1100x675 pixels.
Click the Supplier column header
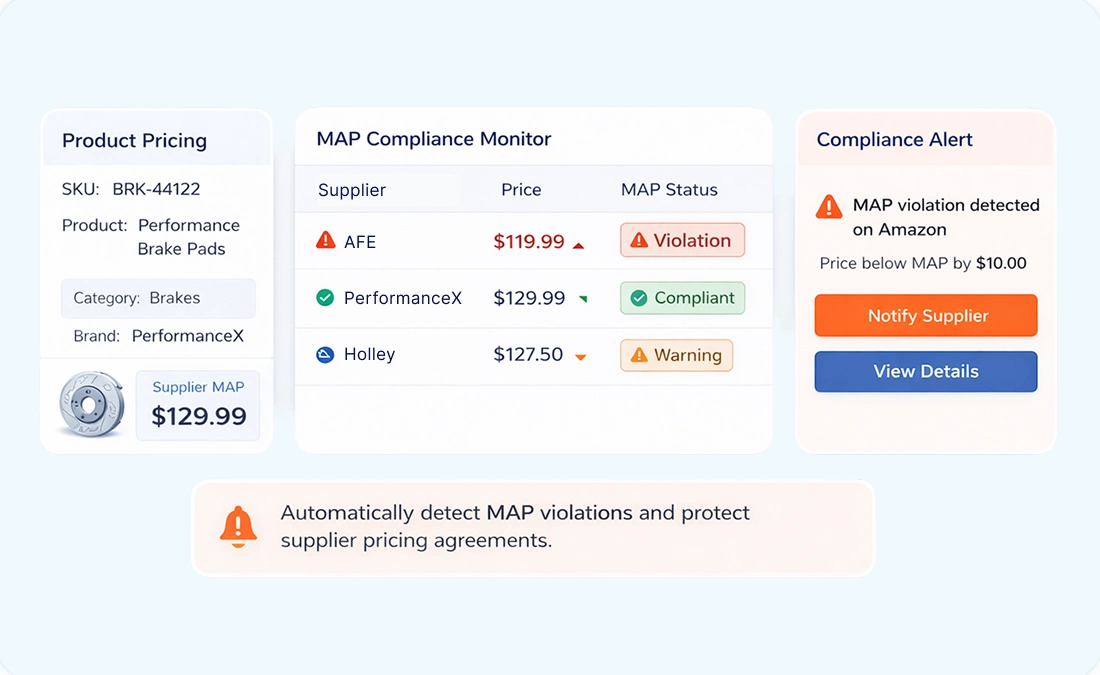click(352, 190)
